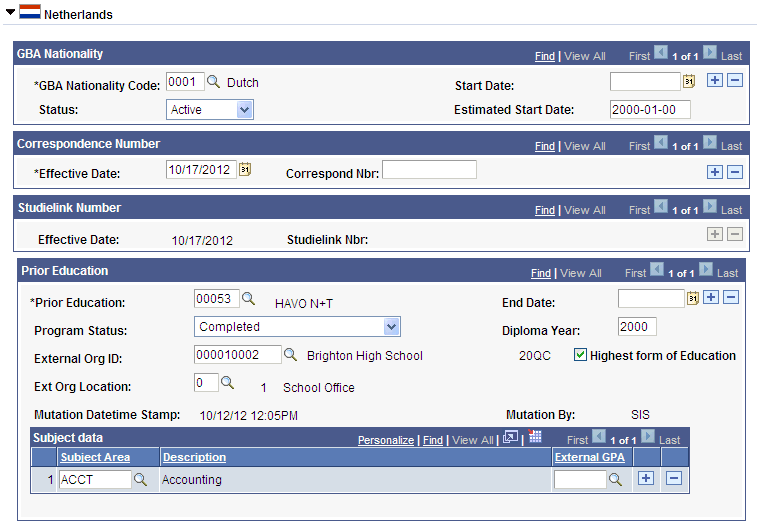Show next GBA Nationality row arrow
The height and width of the screenshot is (532, 764).
(710, 52)
